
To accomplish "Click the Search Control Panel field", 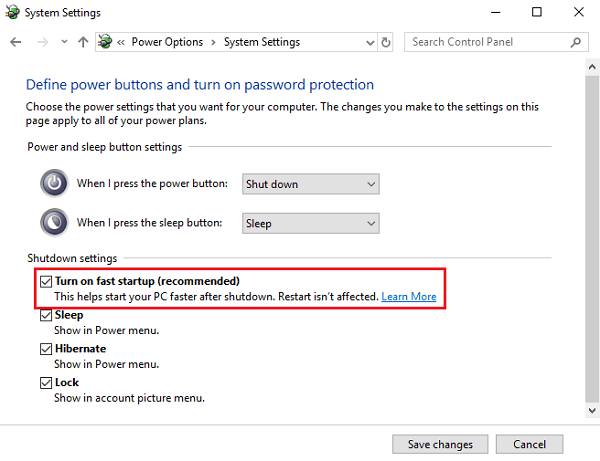I will (x=487, y=43).
